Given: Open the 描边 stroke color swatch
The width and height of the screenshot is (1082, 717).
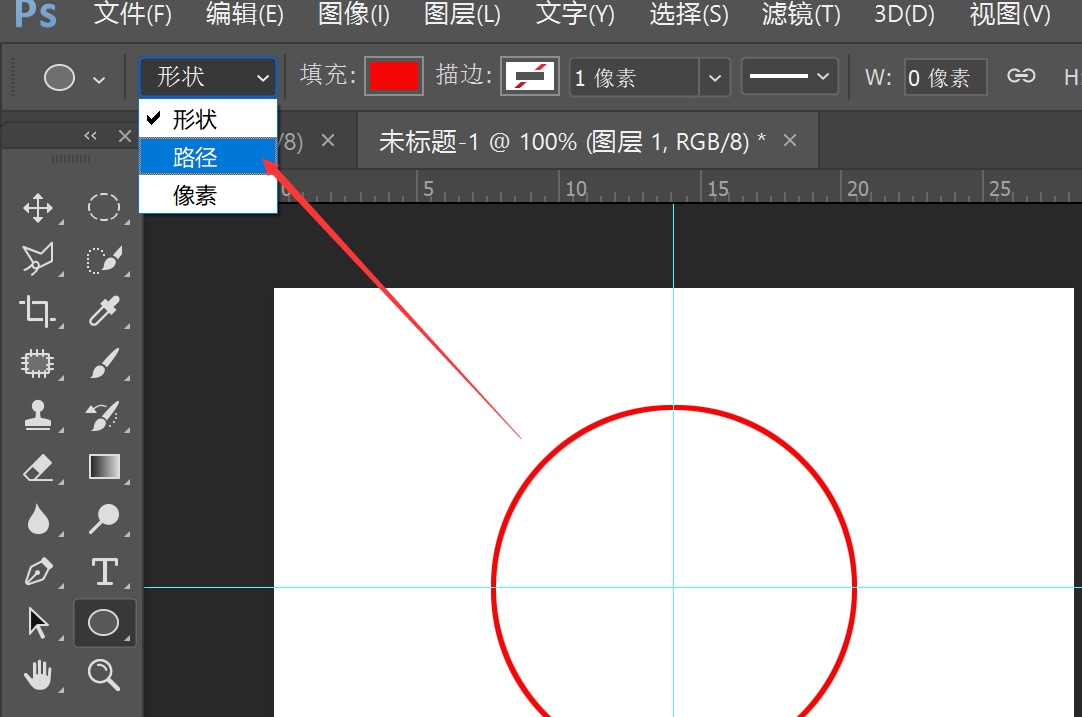Looking at the screenshot, I should pyautogui.click(x=529, y=76).
